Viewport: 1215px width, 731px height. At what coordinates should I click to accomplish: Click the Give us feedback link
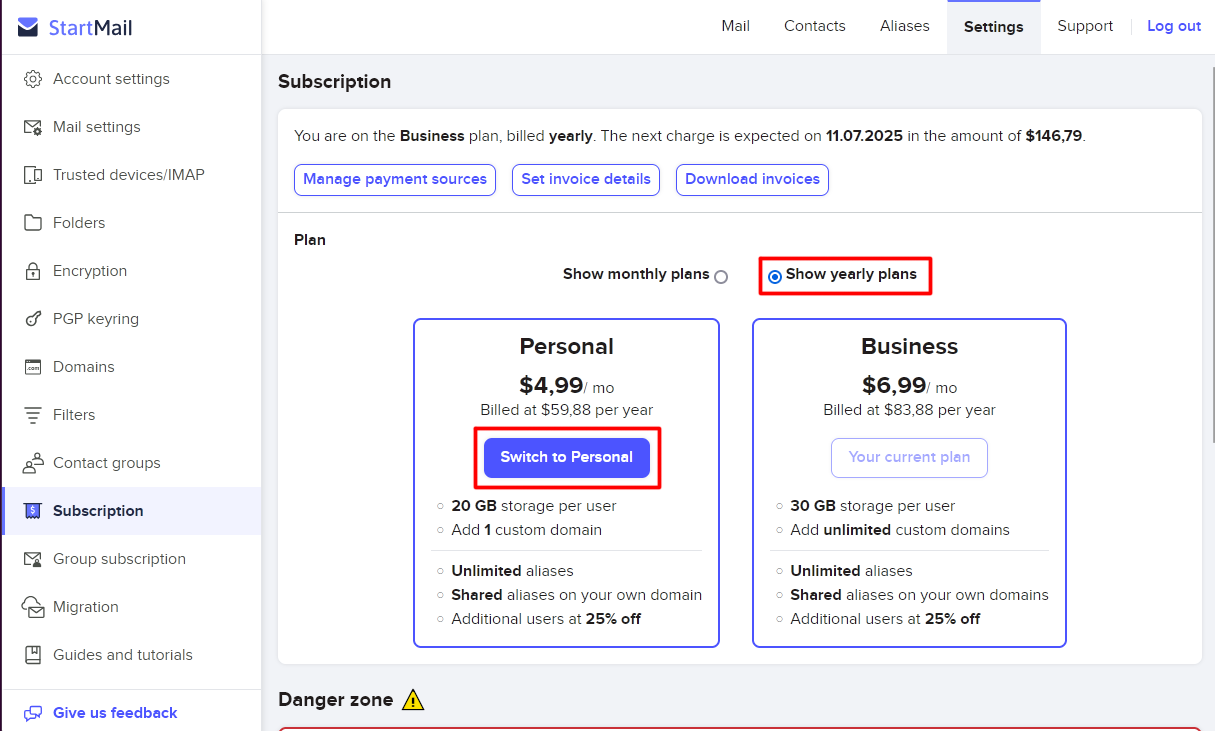point(115,713)
